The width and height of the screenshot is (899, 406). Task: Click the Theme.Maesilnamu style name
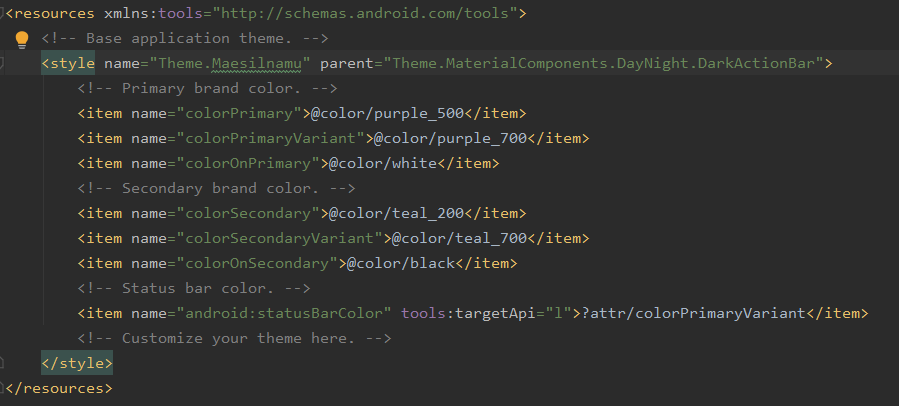pyautogui.click(x=230, y=63)
